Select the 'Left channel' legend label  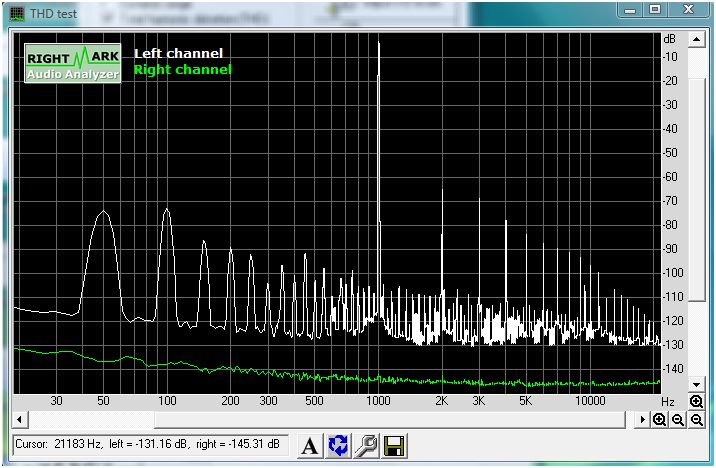[178, 54]
